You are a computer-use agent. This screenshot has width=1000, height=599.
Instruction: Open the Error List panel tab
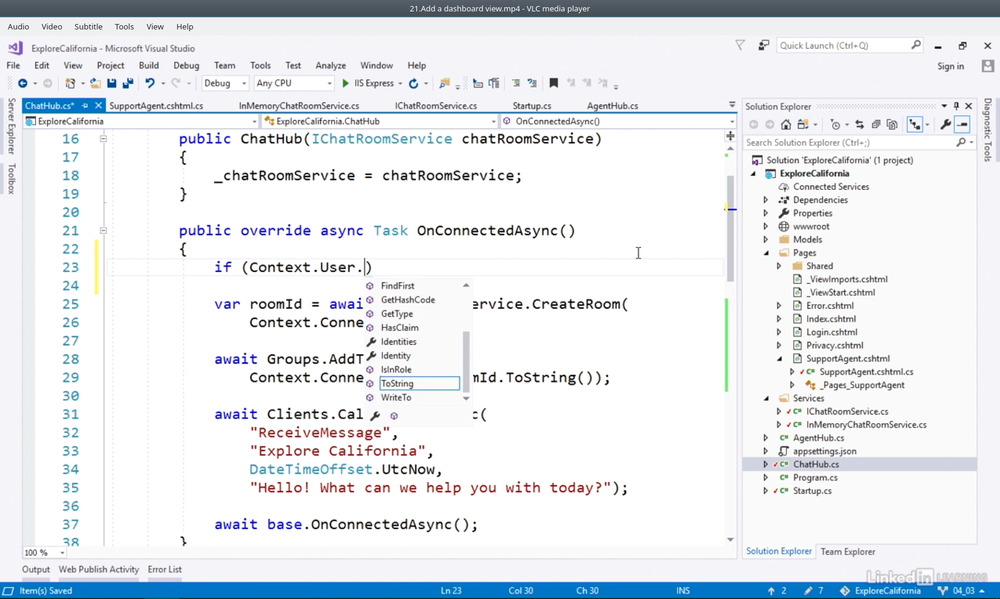click(165, 569)
